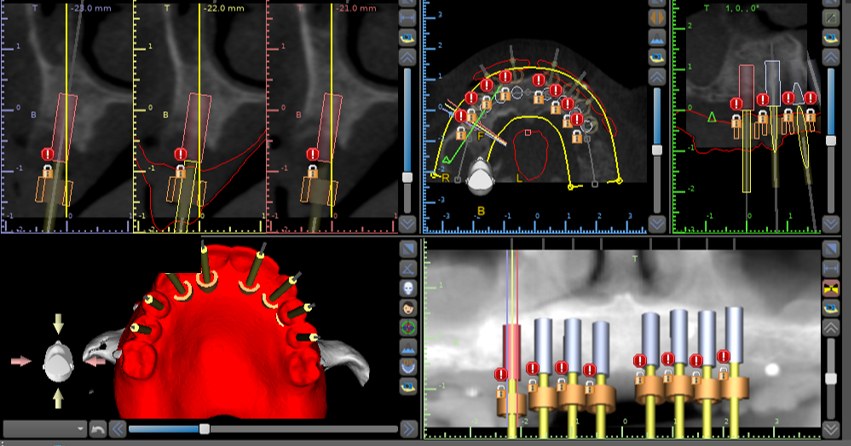Step cross-section slices up with chevron button
The image size is (851, 446).
(408, 57)
